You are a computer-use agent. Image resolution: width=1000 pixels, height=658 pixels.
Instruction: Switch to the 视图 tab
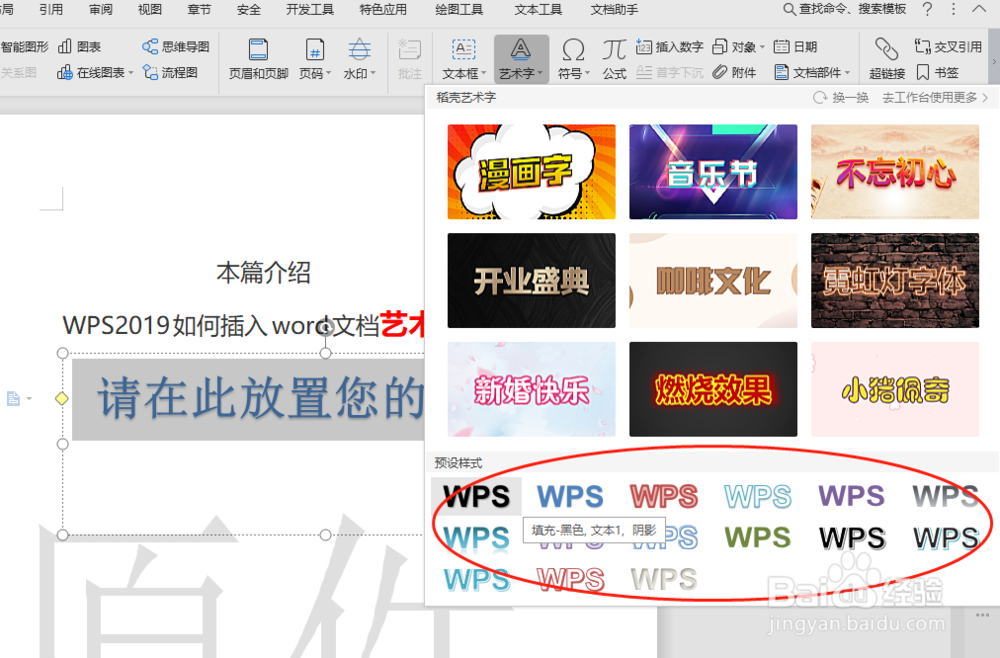[x=150, y=9]
